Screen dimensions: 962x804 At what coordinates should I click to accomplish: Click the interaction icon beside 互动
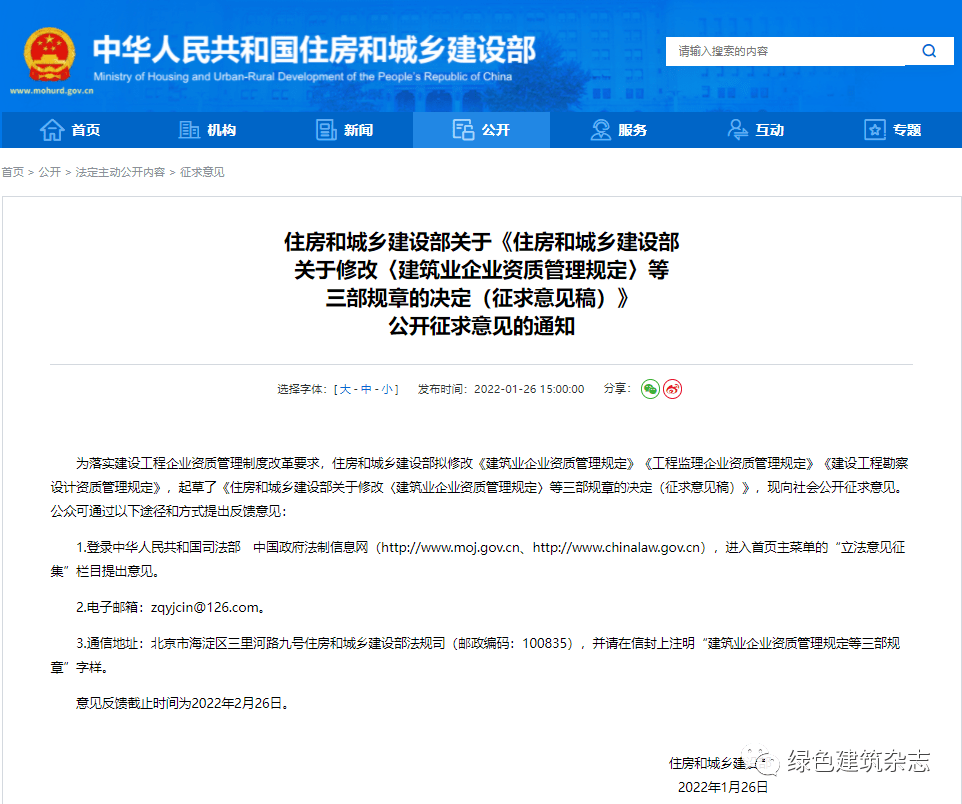737,129
